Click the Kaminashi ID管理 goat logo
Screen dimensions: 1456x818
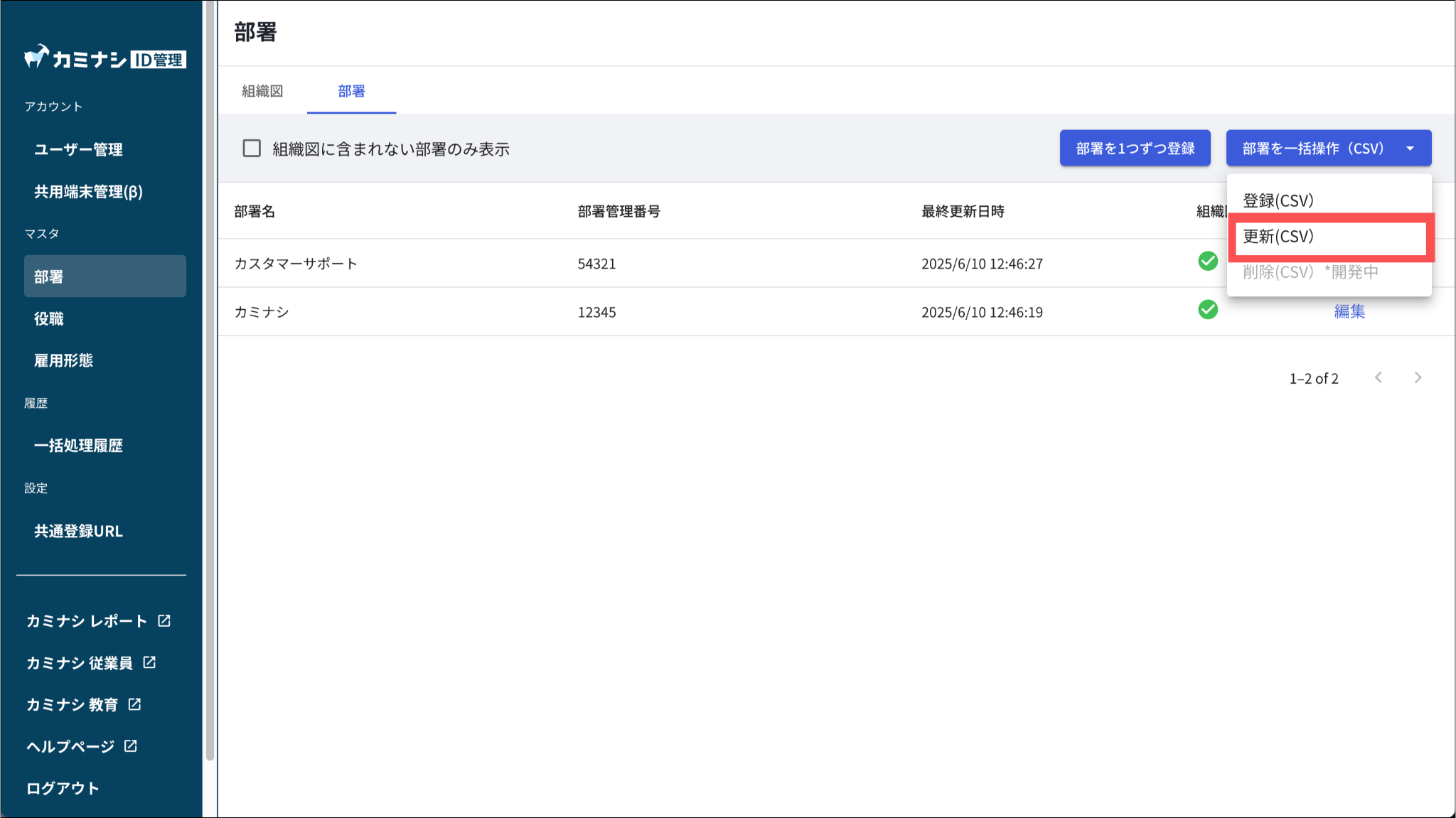(37, 57)
